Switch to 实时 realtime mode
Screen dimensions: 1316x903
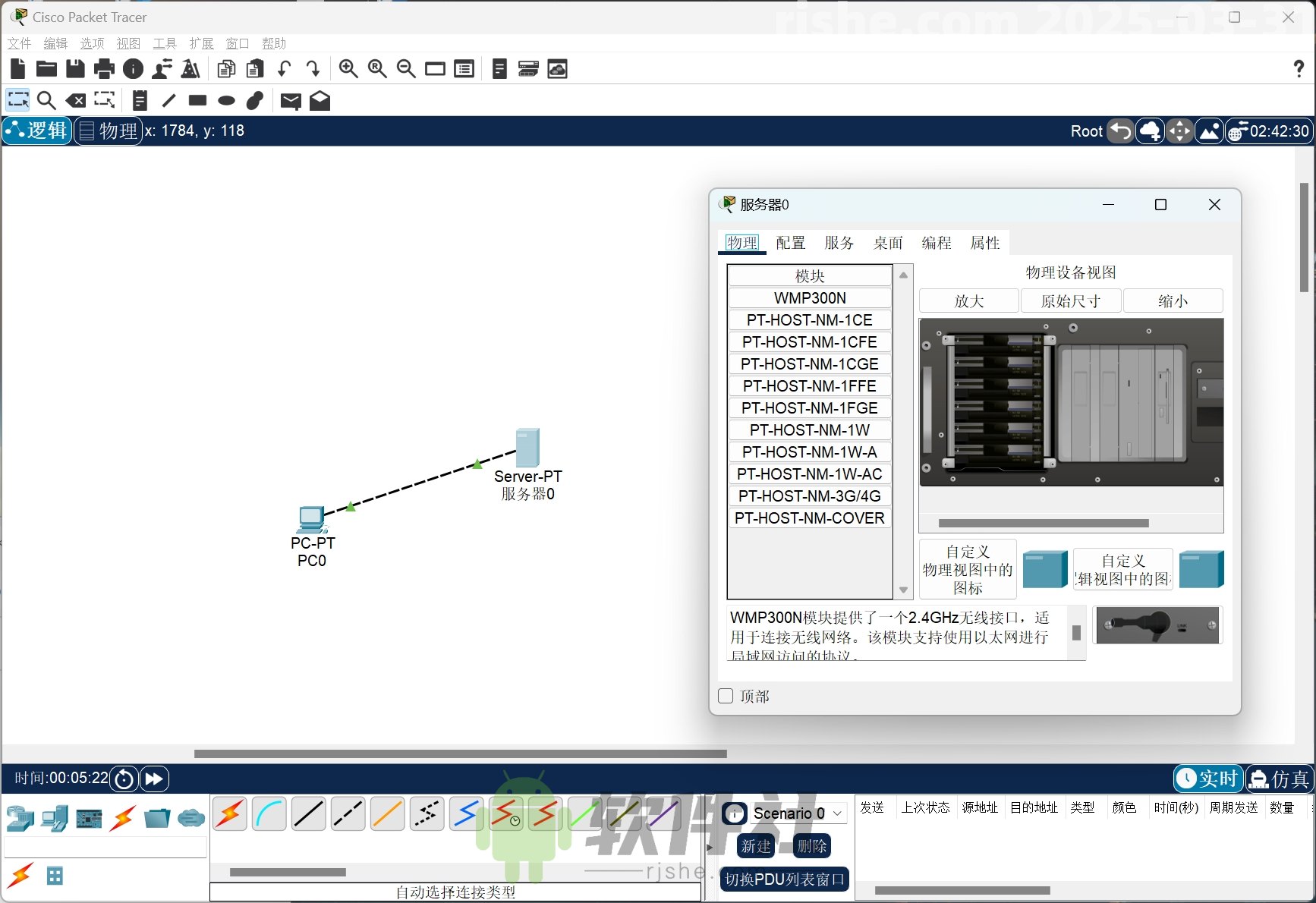(1208, 779)
